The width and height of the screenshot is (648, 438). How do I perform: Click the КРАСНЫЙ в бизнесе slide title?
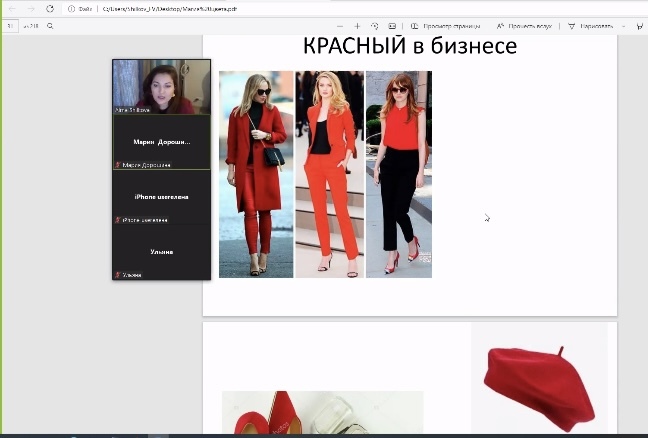click(410, 45)
